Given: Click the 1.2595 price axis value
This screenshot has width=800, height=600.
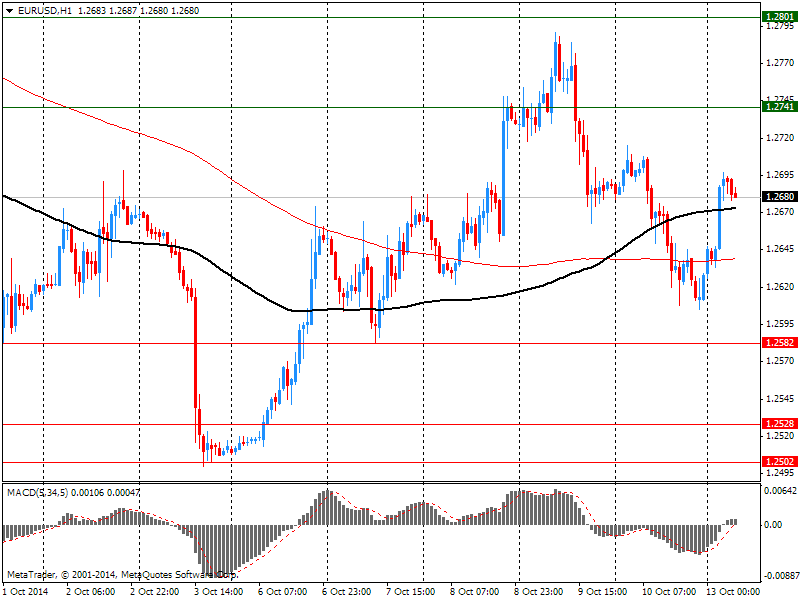Looking at the screenshot, I should tap(780, 324).
